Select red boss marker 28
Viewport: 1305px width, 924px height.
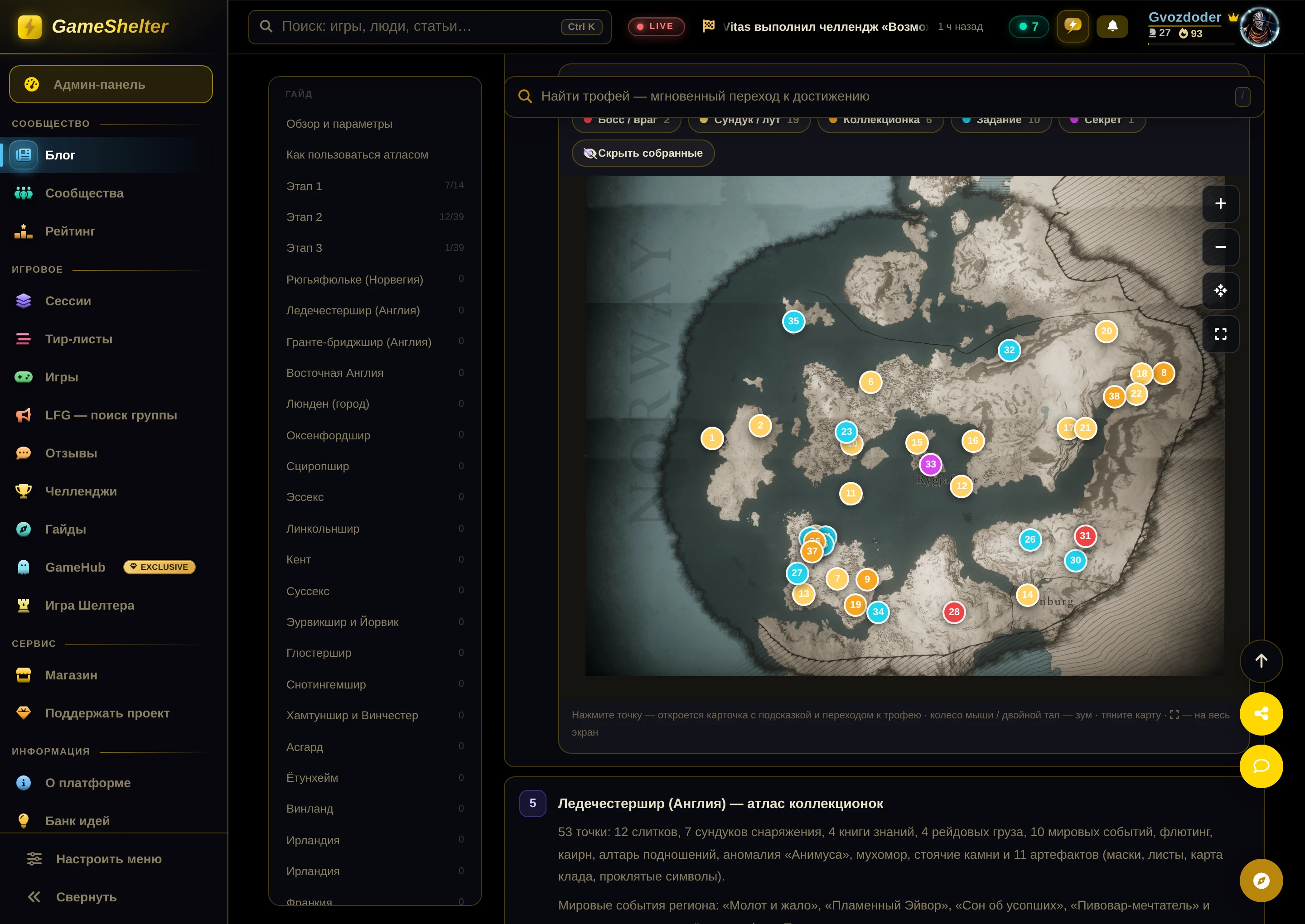(954, 612)
